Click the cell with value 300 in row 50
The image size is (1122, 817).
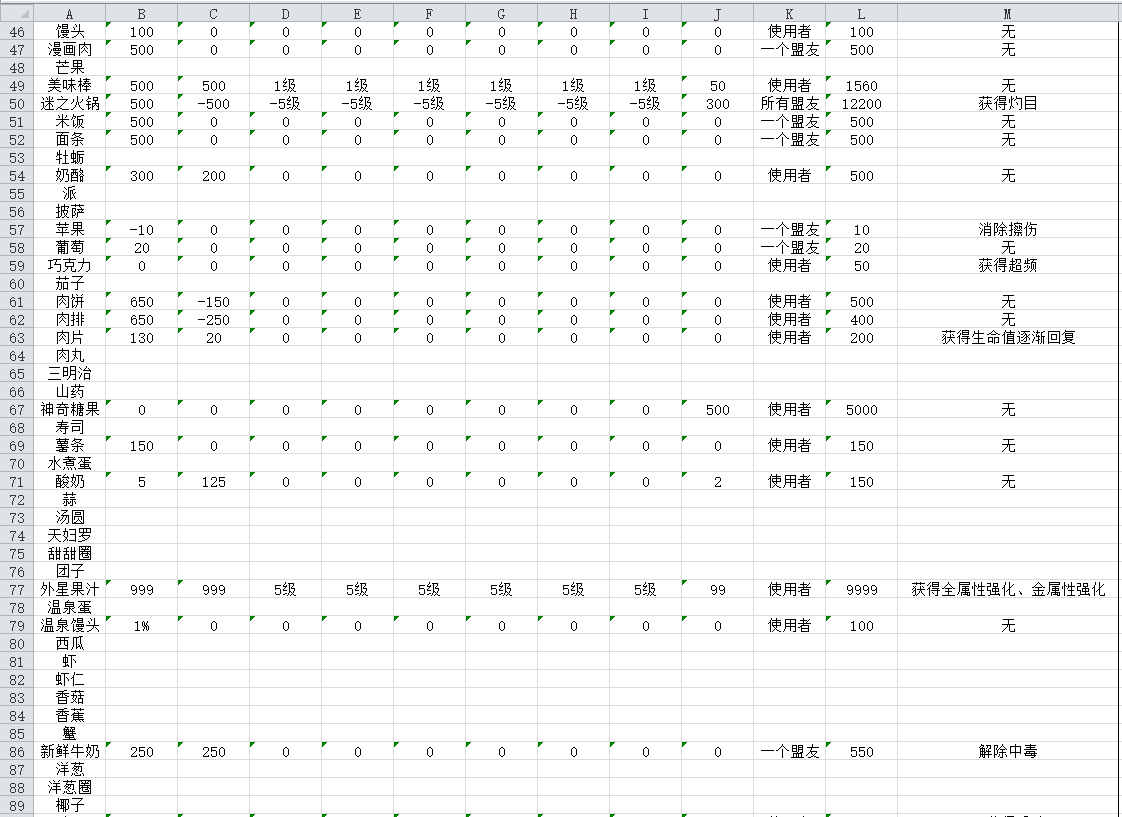pyautogui.click(x=718, y=104)
